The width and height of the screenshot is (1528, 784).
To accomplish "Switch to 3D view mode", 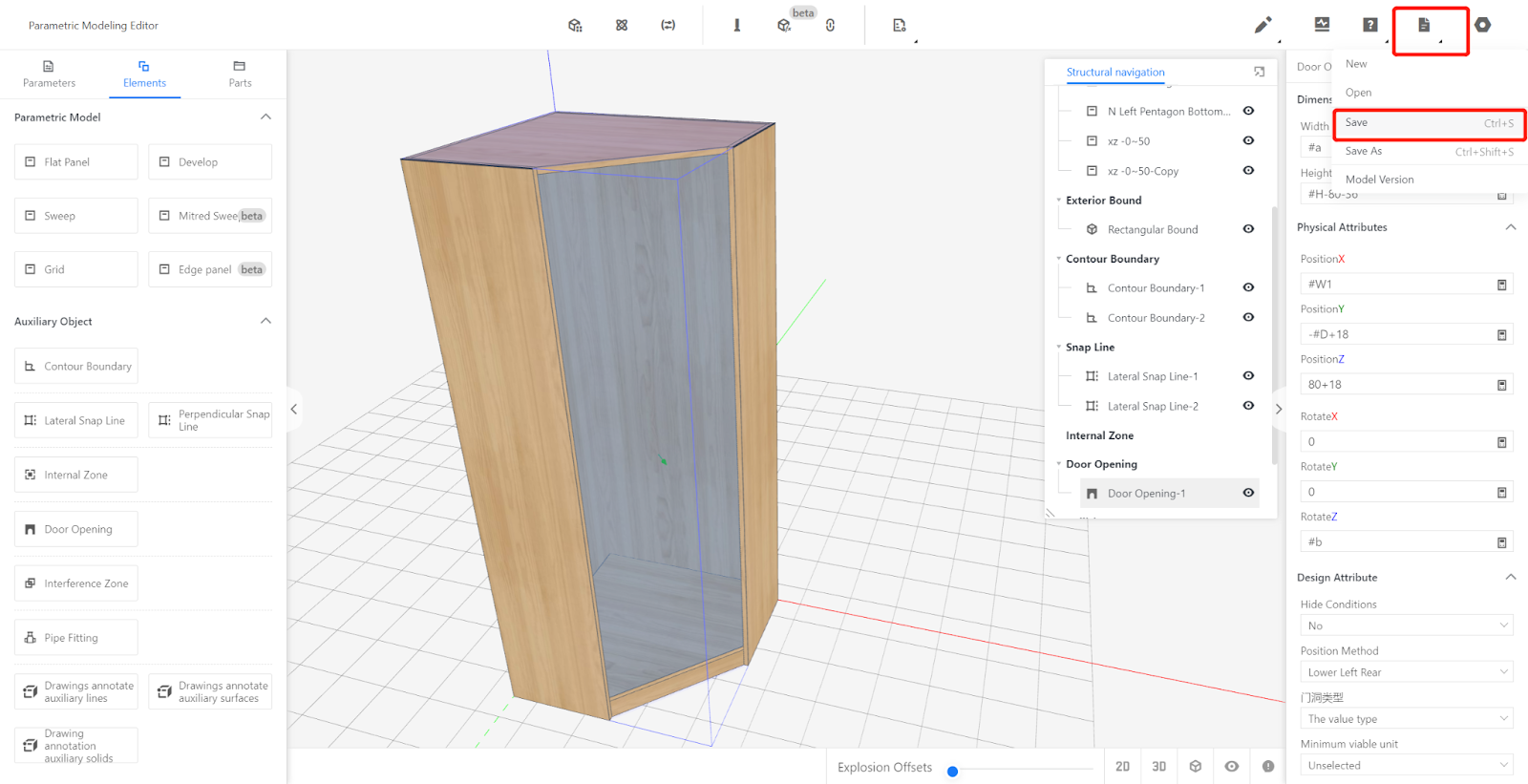I will (1158, 767).
